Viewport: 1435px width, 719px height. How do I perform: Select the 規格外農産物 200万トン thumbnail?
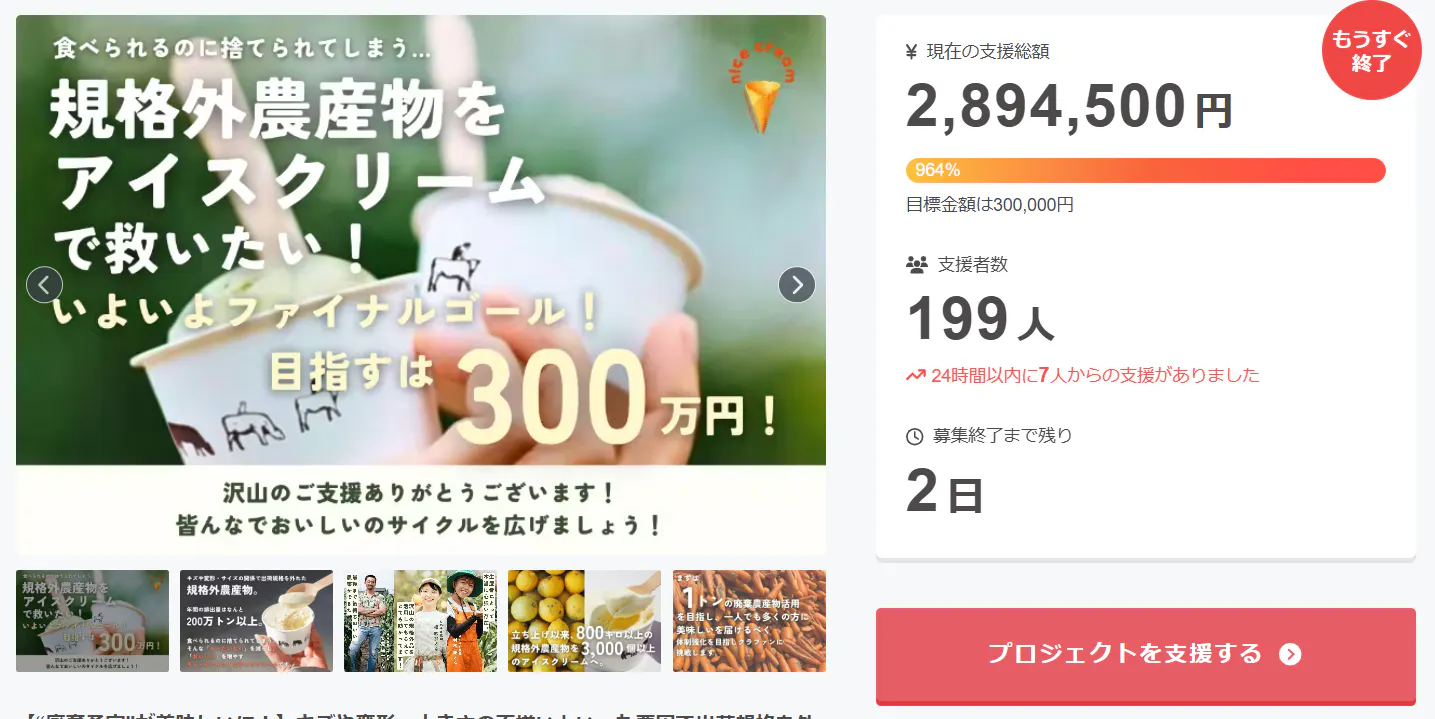point(256,621)
